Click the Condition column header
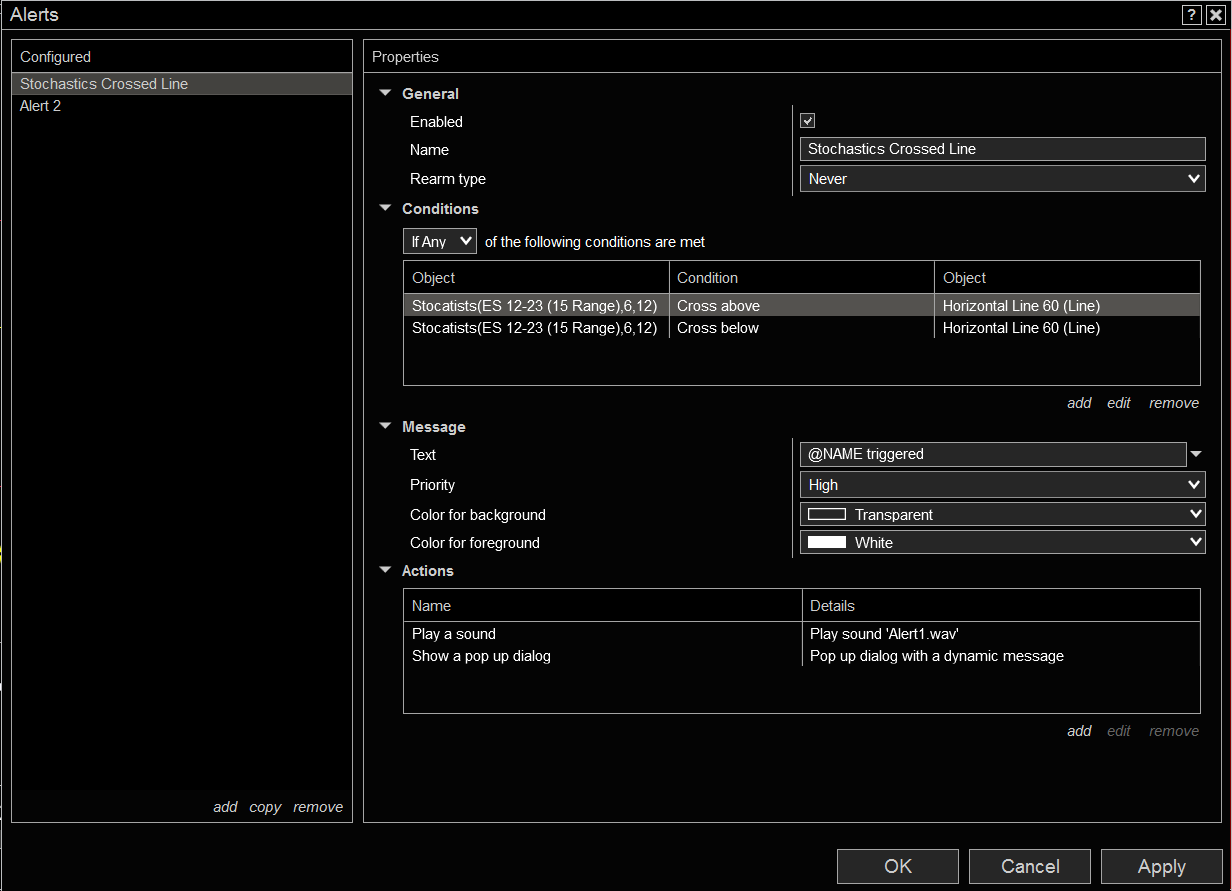Viewport: 1232px width, 891px height. 802,278
